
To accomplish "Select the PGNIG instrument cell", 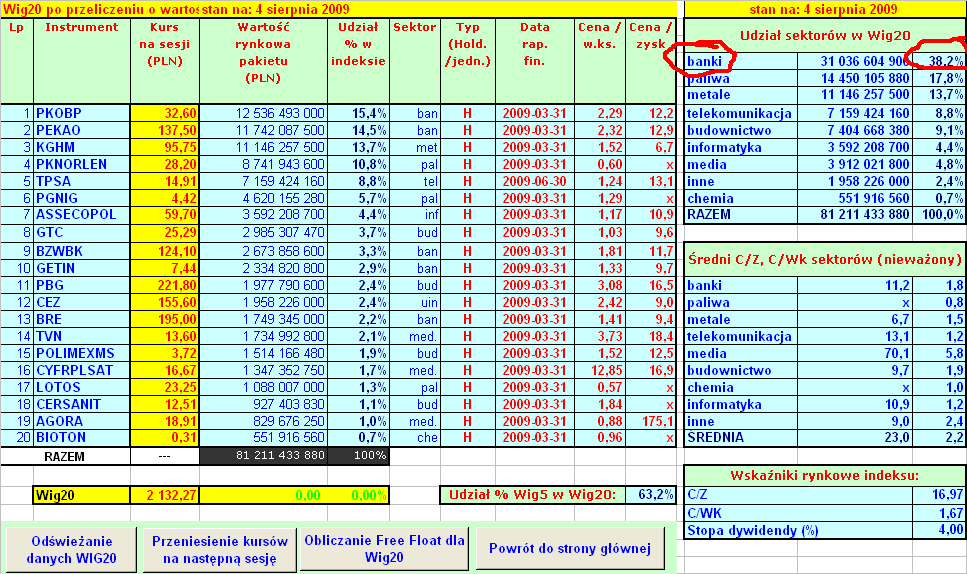I will click(81, 198).
